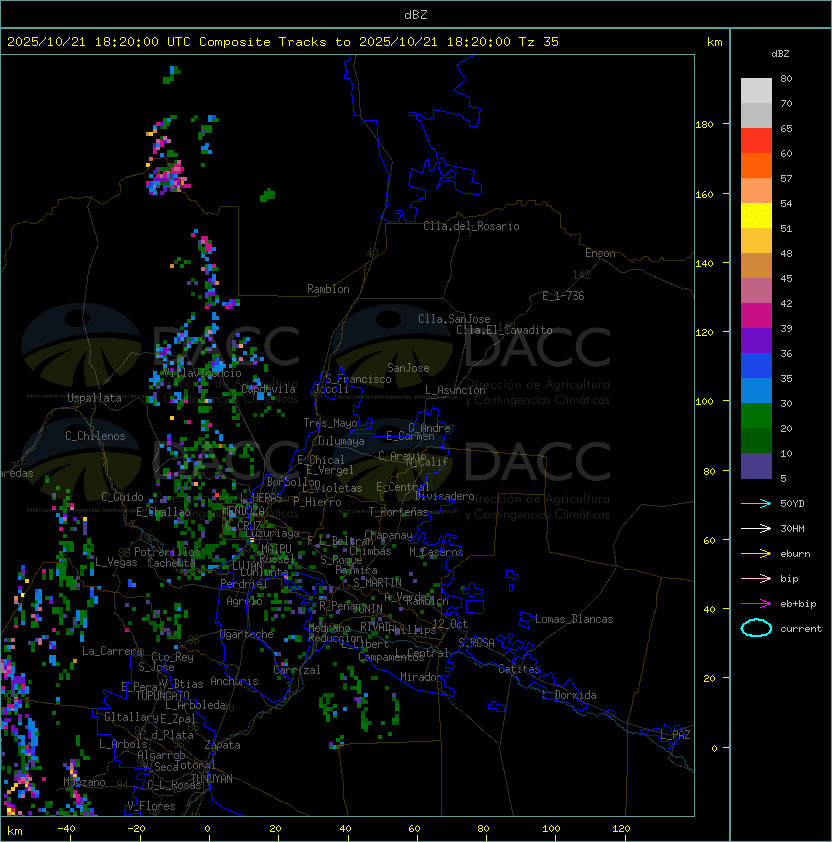Pick the tan 48 dBZ color swatch
Image resolution: width=832 pixels, height=842 pixels.
(756, 265)
